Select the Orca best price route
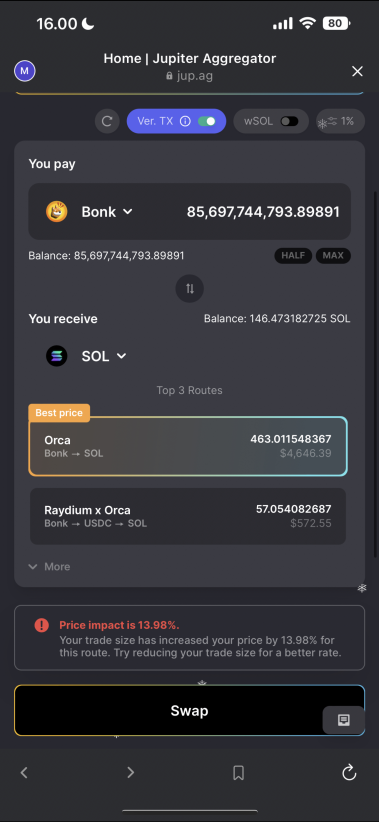This screenshot has width=379, height=822. pos(188,446)
